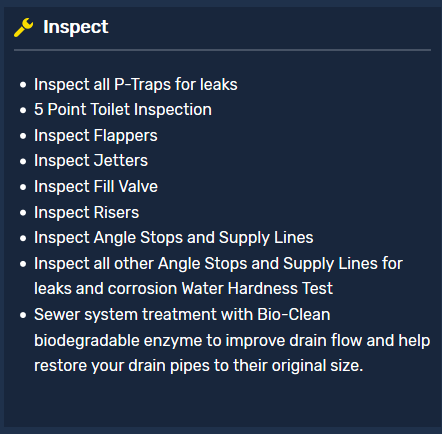Click the bullet next to 'Inspect Fill Valve'
The height and width of the screenshot is (434, 442).
tap(23, 187)
